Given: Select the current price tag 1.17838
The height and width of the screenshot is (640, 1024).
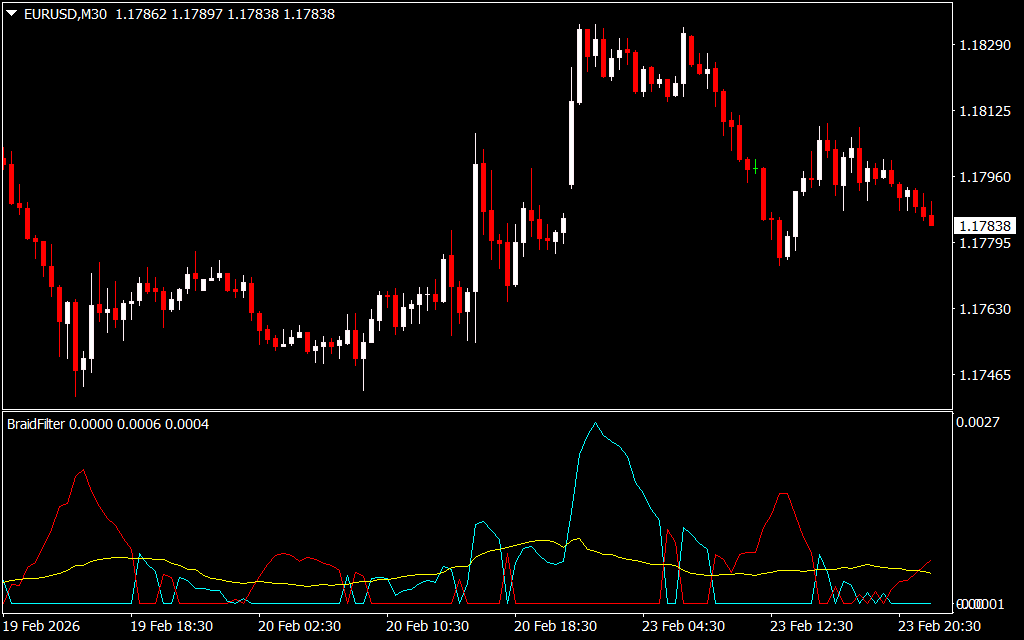Looking at the screenshot, I should pos(985,226).
